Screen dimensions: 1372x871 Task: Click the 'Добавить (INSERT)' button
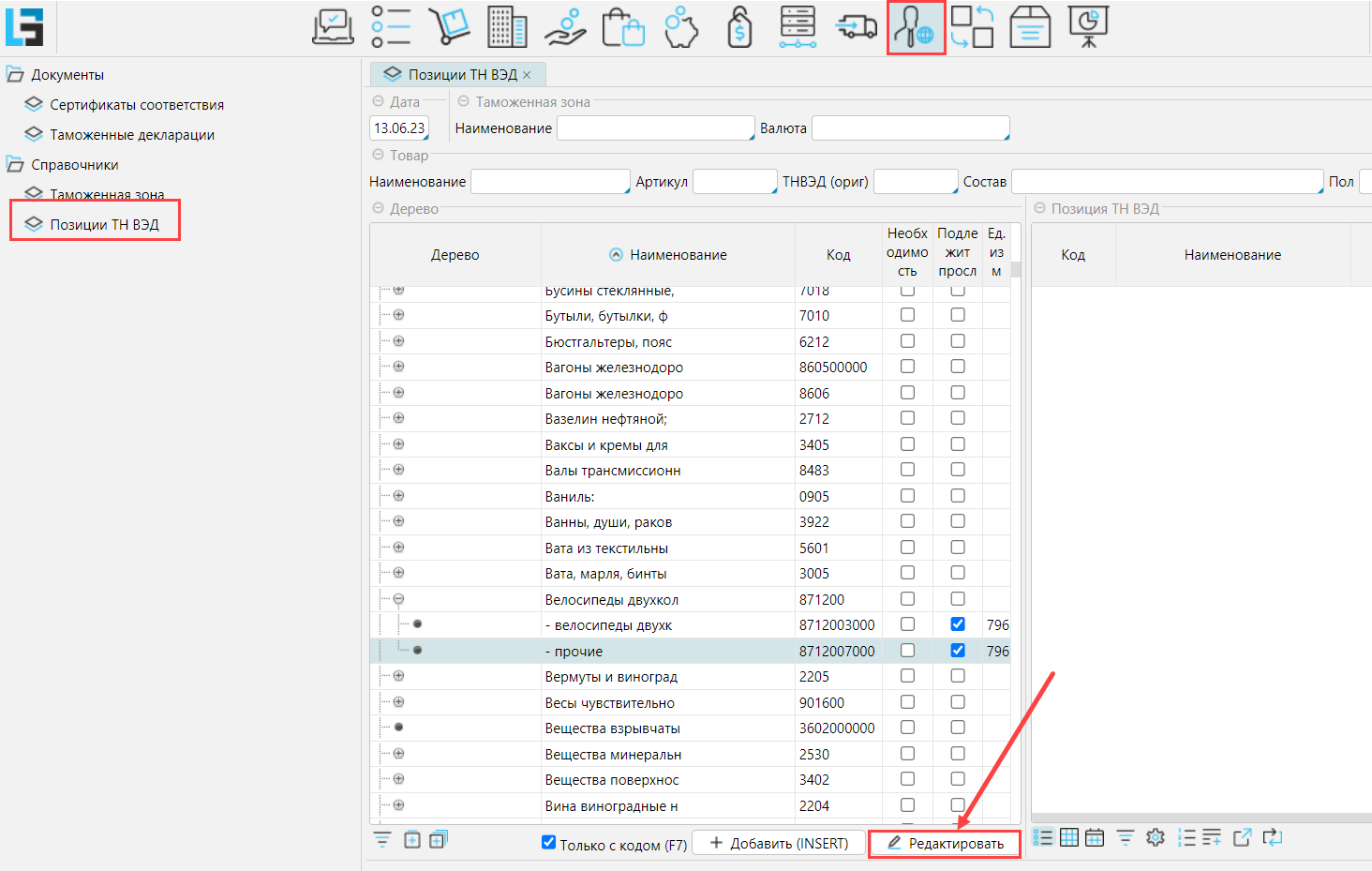779,844
